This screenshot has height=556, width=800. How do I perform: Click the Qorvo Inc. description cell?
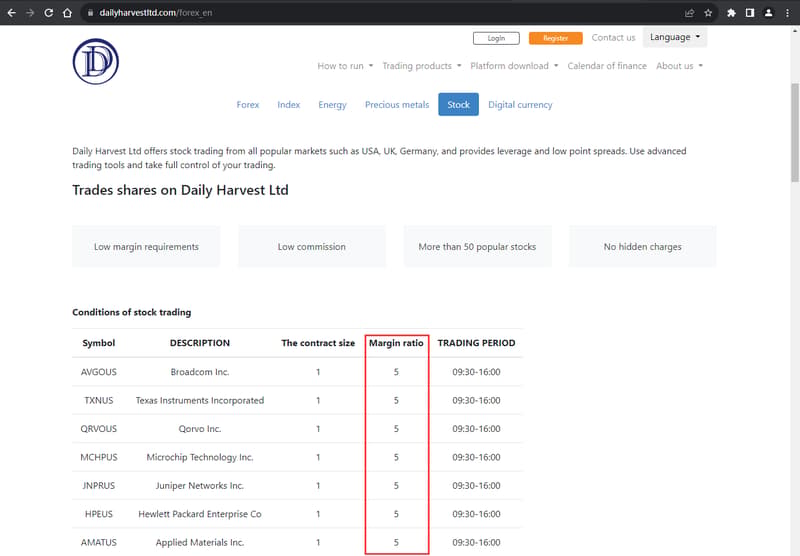tap(199, 429)
